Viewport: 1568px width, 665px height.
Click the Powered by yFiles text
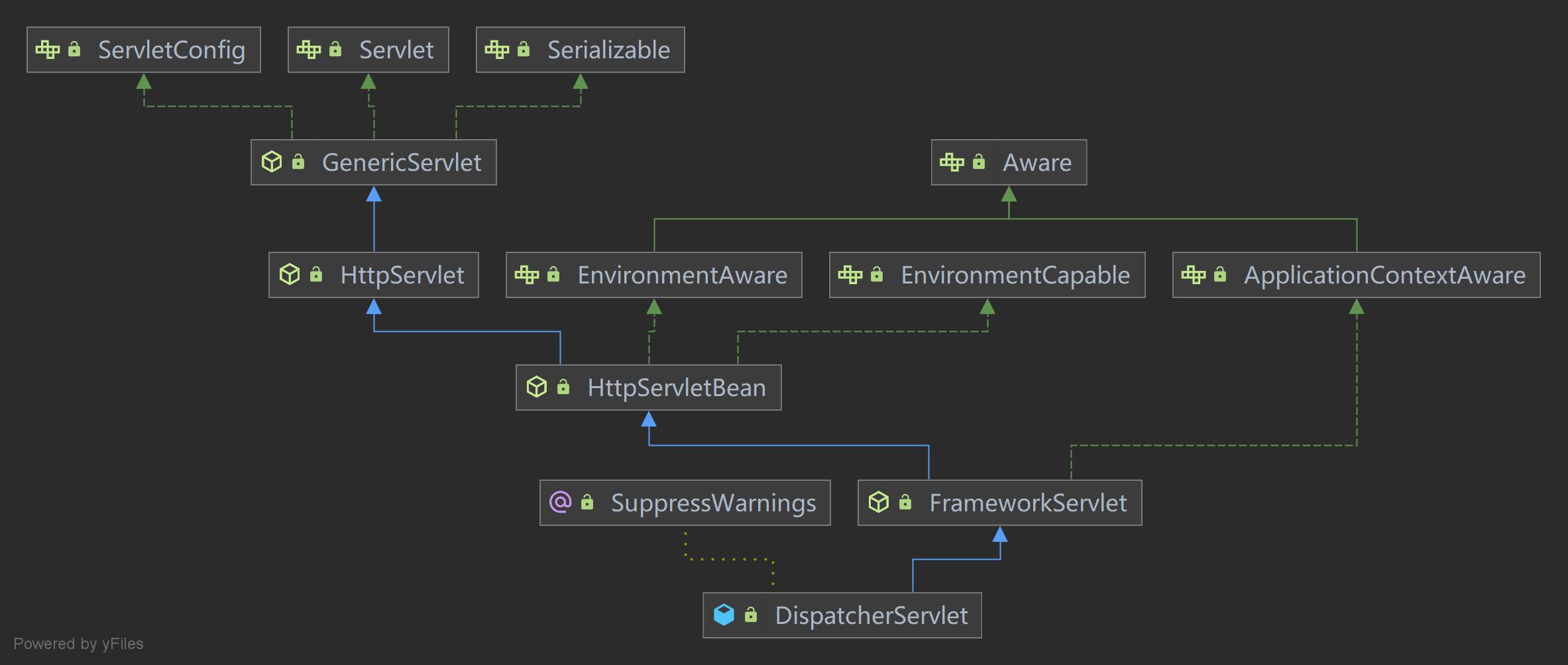[x=78, y=644]
